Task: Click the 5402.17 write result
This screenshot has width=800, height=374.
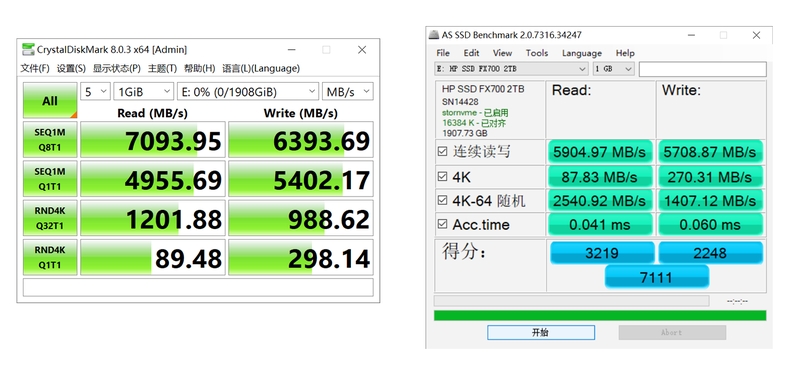Action: 301,179
